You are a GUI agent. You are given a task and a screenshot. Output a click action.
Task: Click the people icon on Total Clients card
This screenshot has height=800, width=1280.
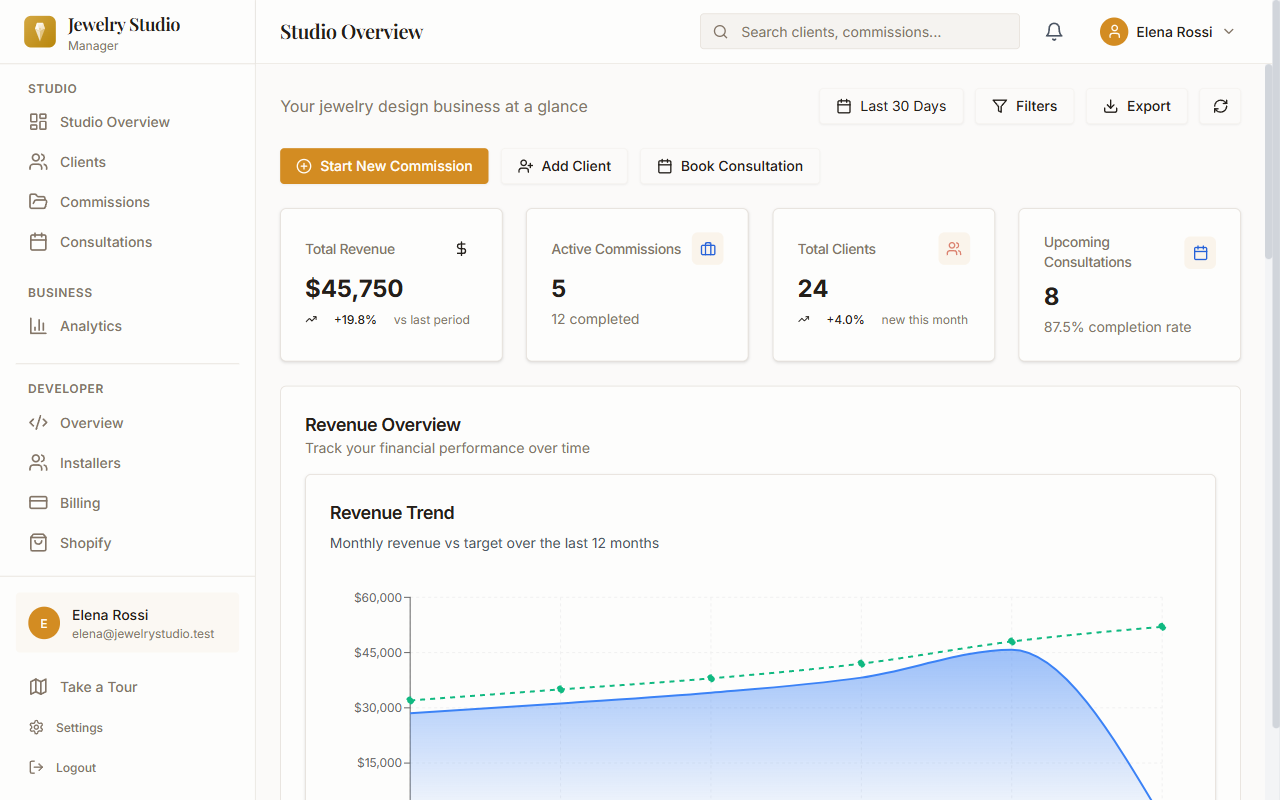(954, 248)
